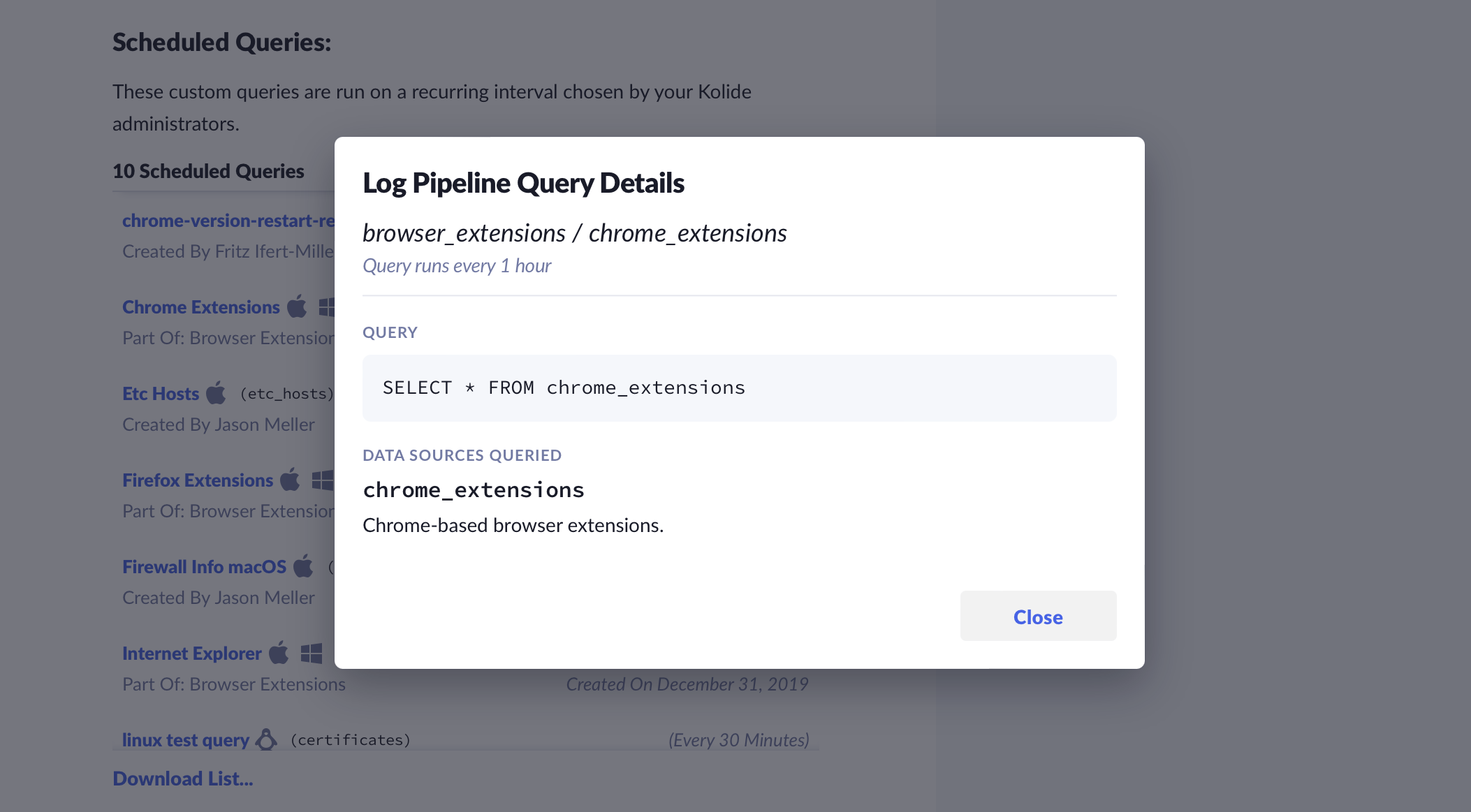Click the Linux penguin icon beside linux test query

(x=266, y=739)
